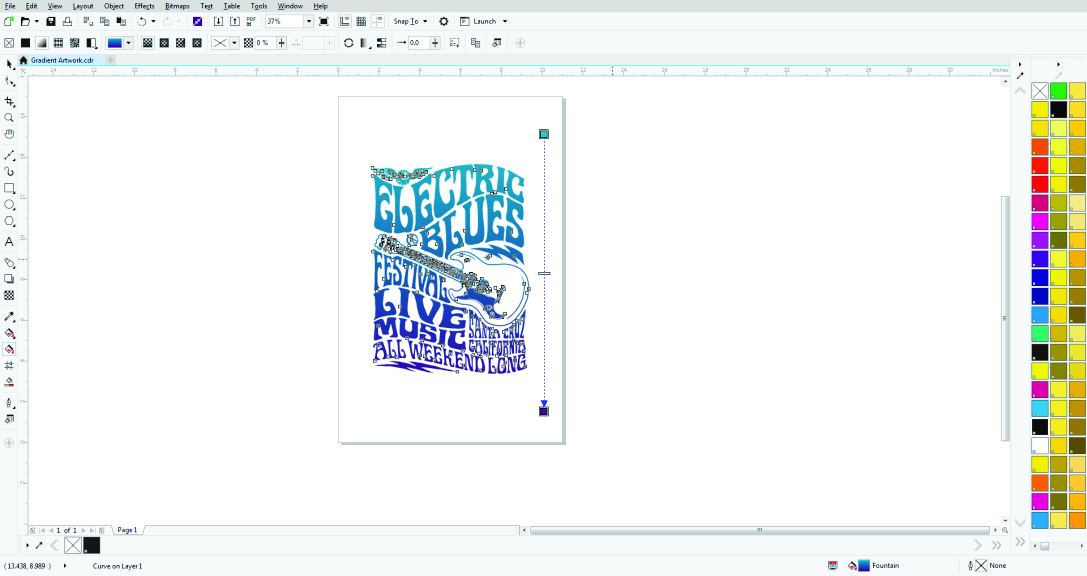Open the Object menu
Image resolution: width=1087 pixels, height=576 pixels.
[x=114, y=6]
